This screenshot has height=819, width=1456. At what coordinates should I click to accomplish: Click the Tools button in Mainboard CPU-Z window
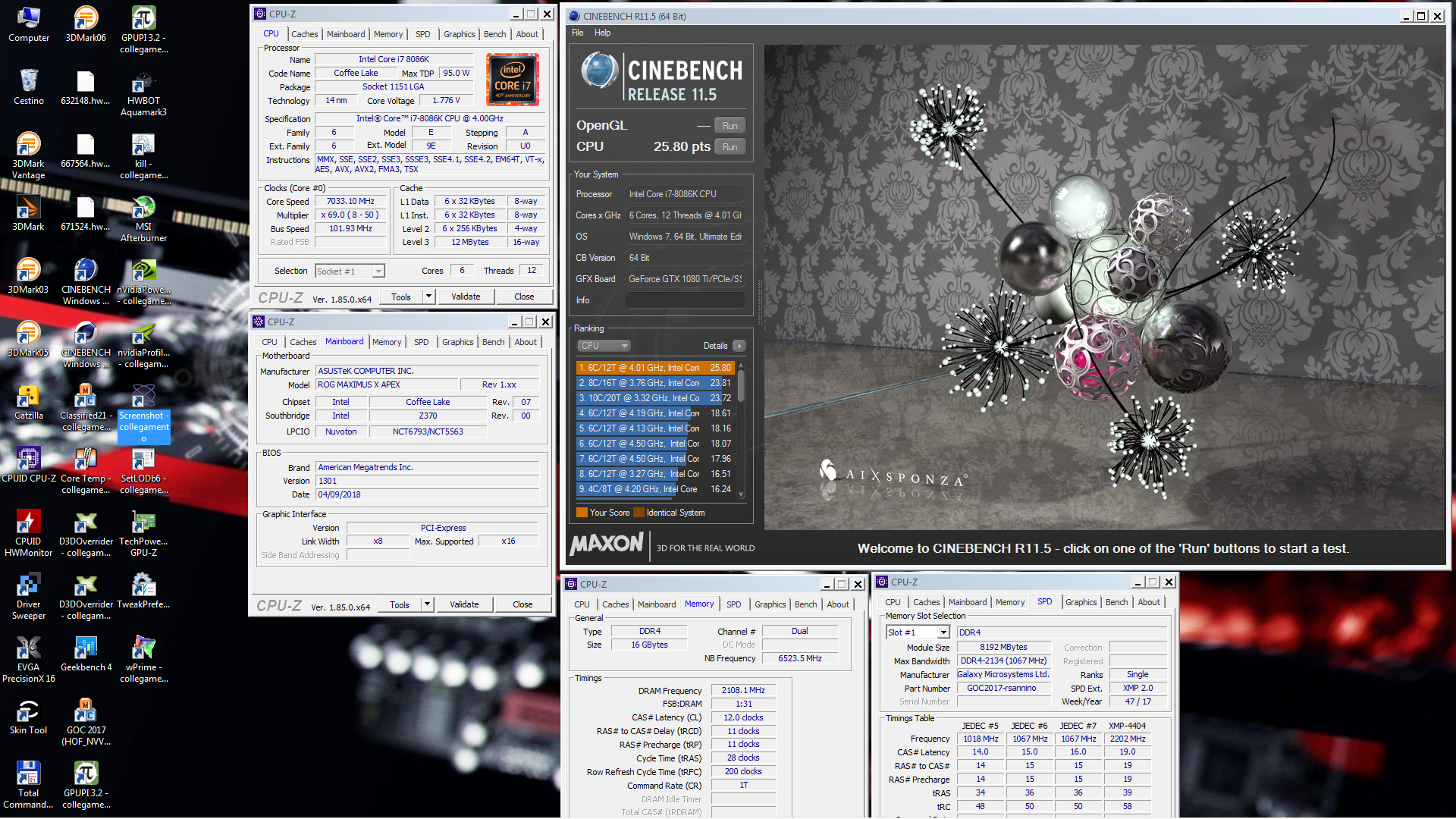click(x=400, y=604)
